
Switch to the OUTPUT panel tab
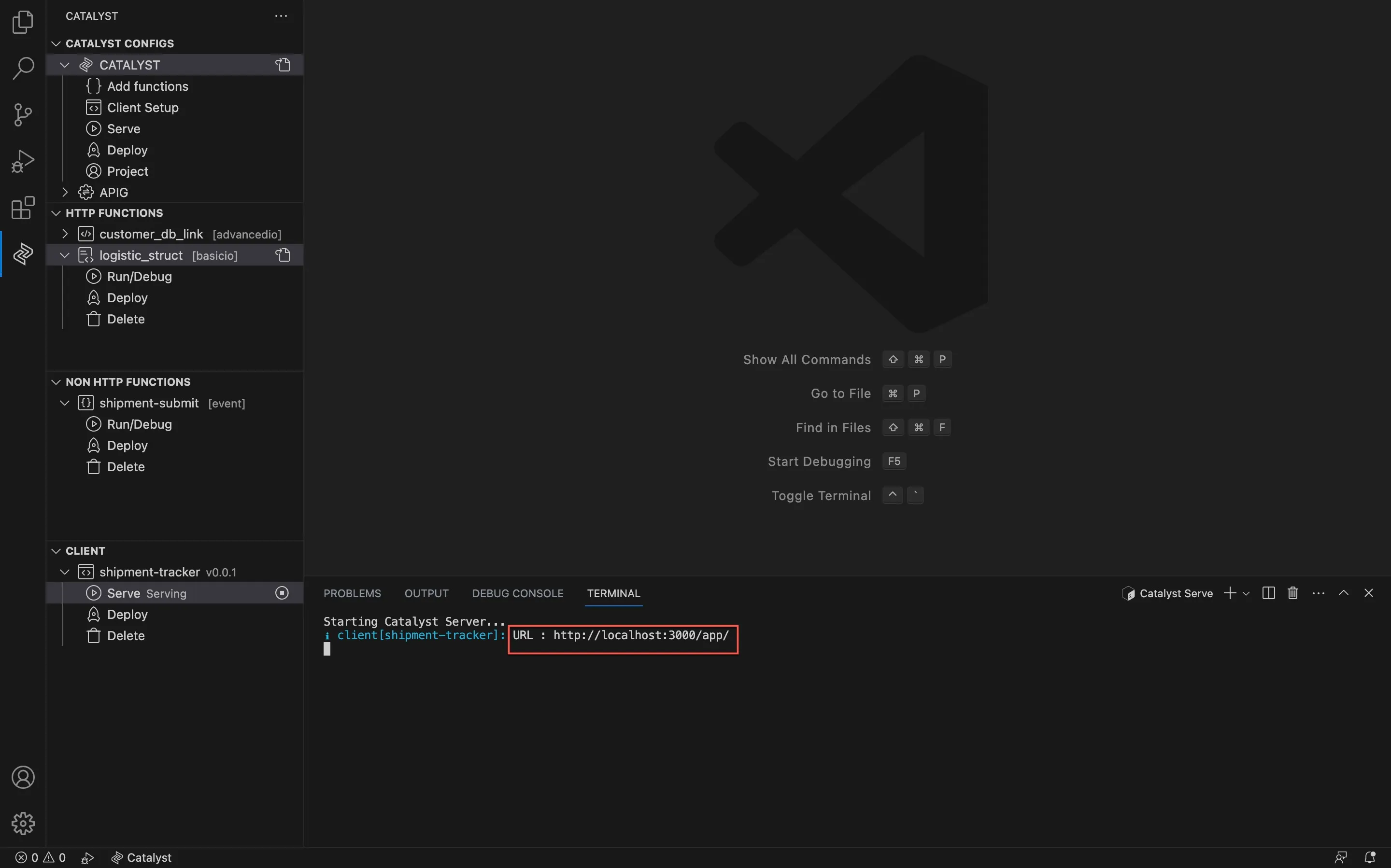click(426, 593)
